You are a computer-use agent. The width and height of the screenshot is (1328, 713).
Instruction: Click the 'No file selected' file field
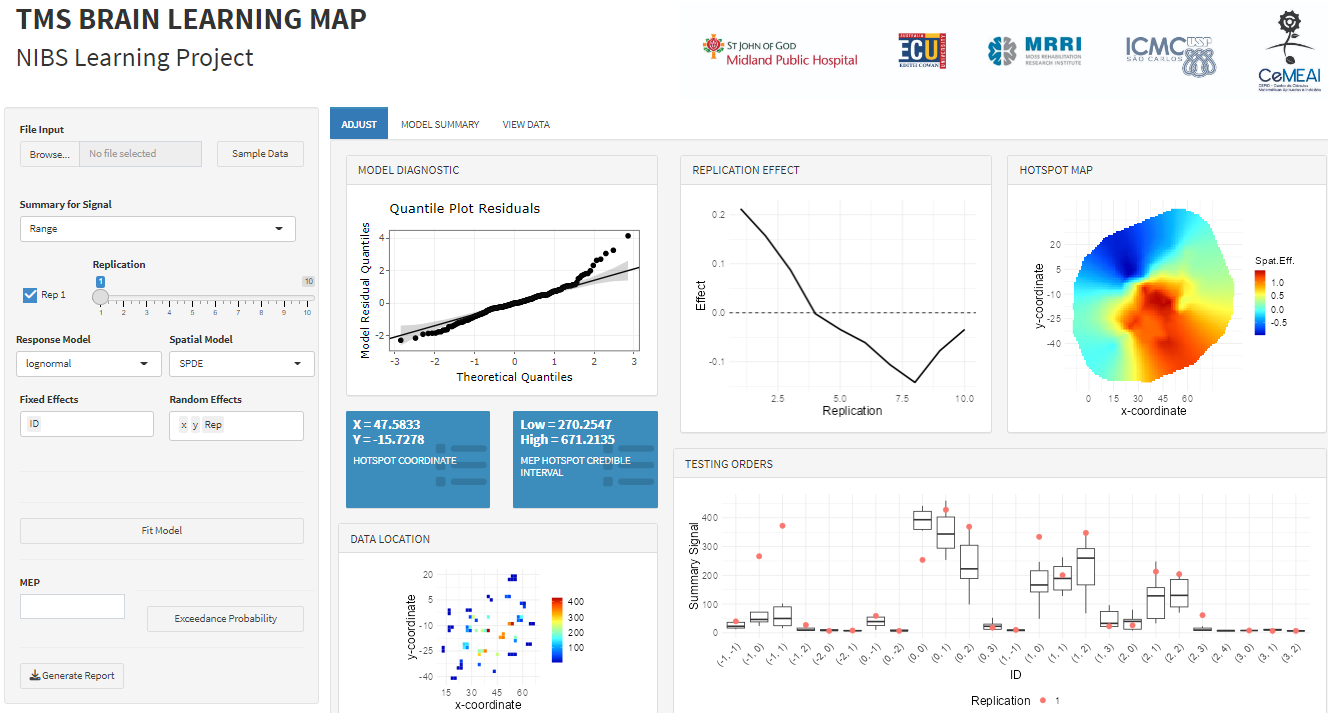click(x=141, y=154)
